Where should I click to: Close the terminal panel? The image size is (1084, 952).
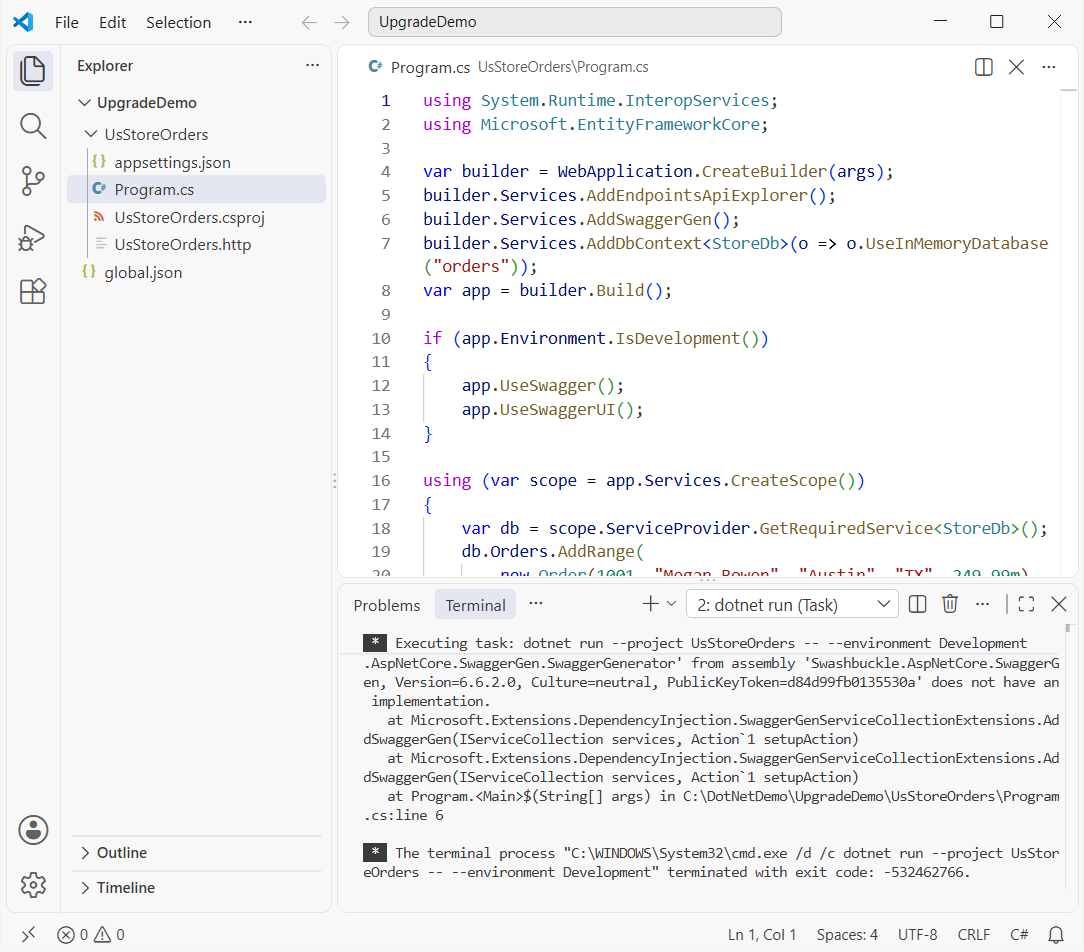click(x=1058, y=604)
